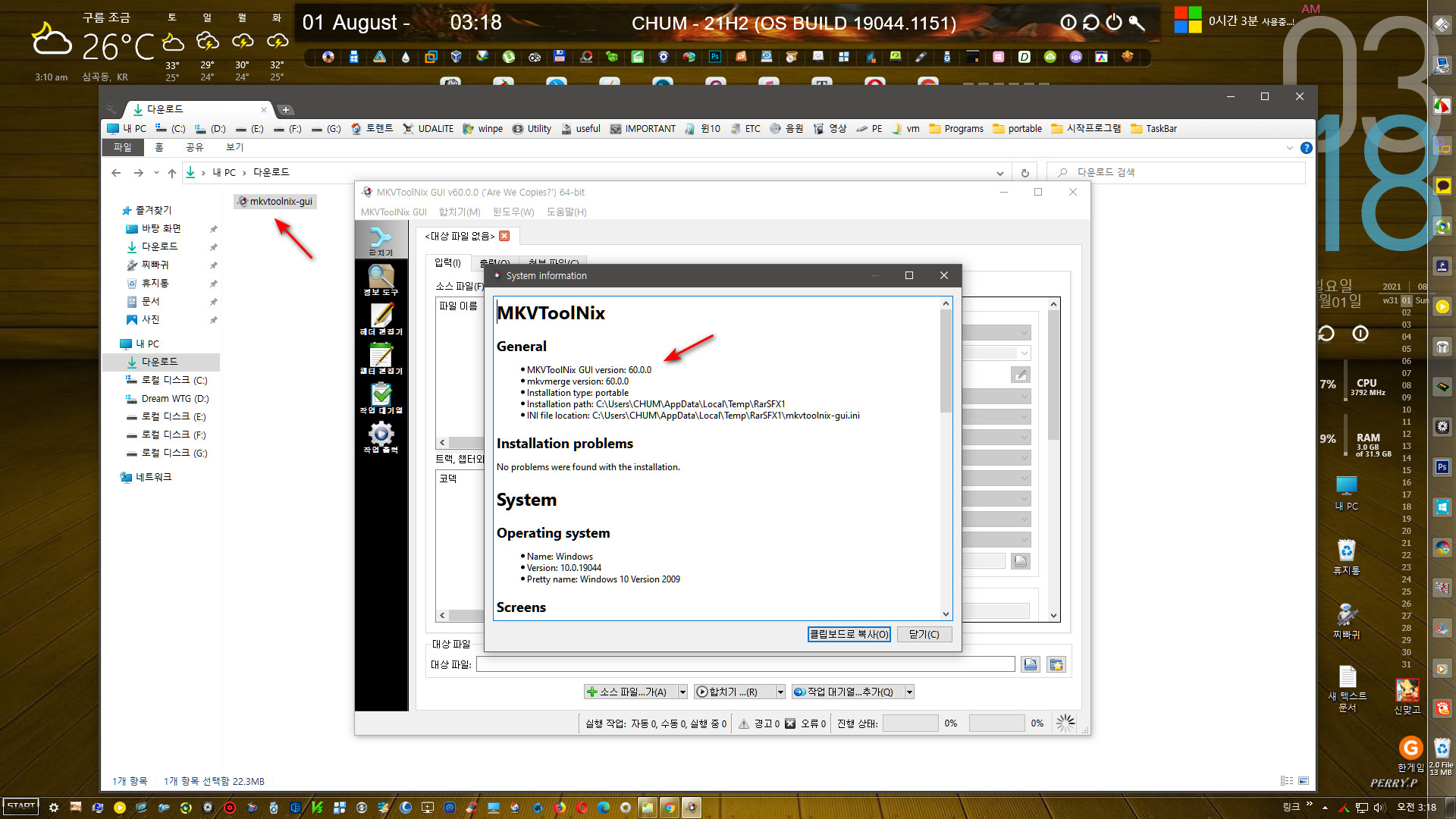Click scroll-down arrow in System information
This screenshot has height=819, width=1456.
pyautogui.click(x=946, y=613)
